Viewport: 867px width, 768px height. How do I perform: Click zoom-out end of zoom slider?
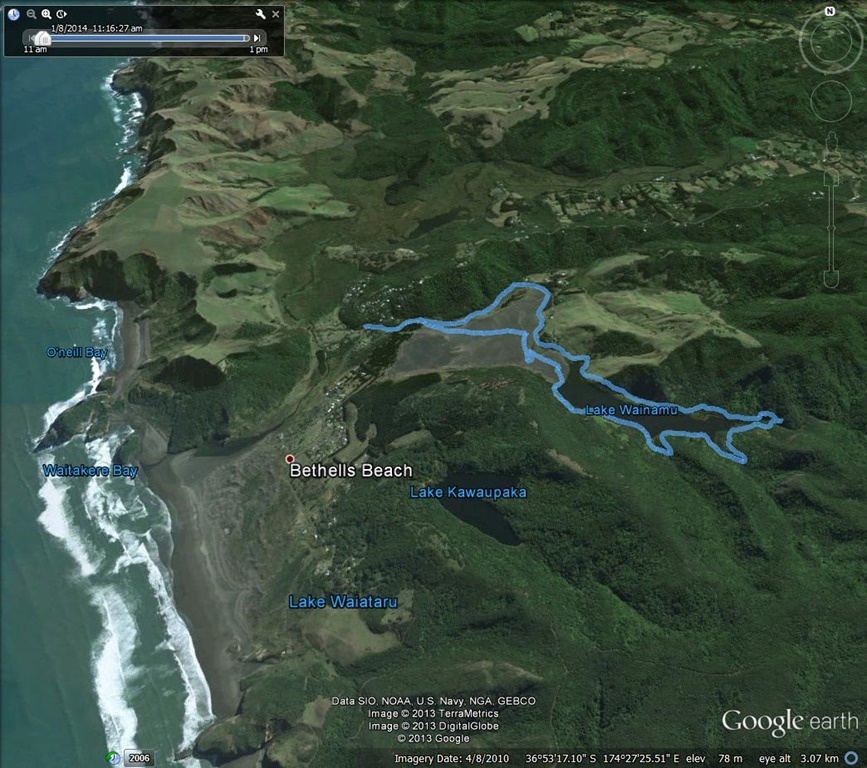(831, 278)
